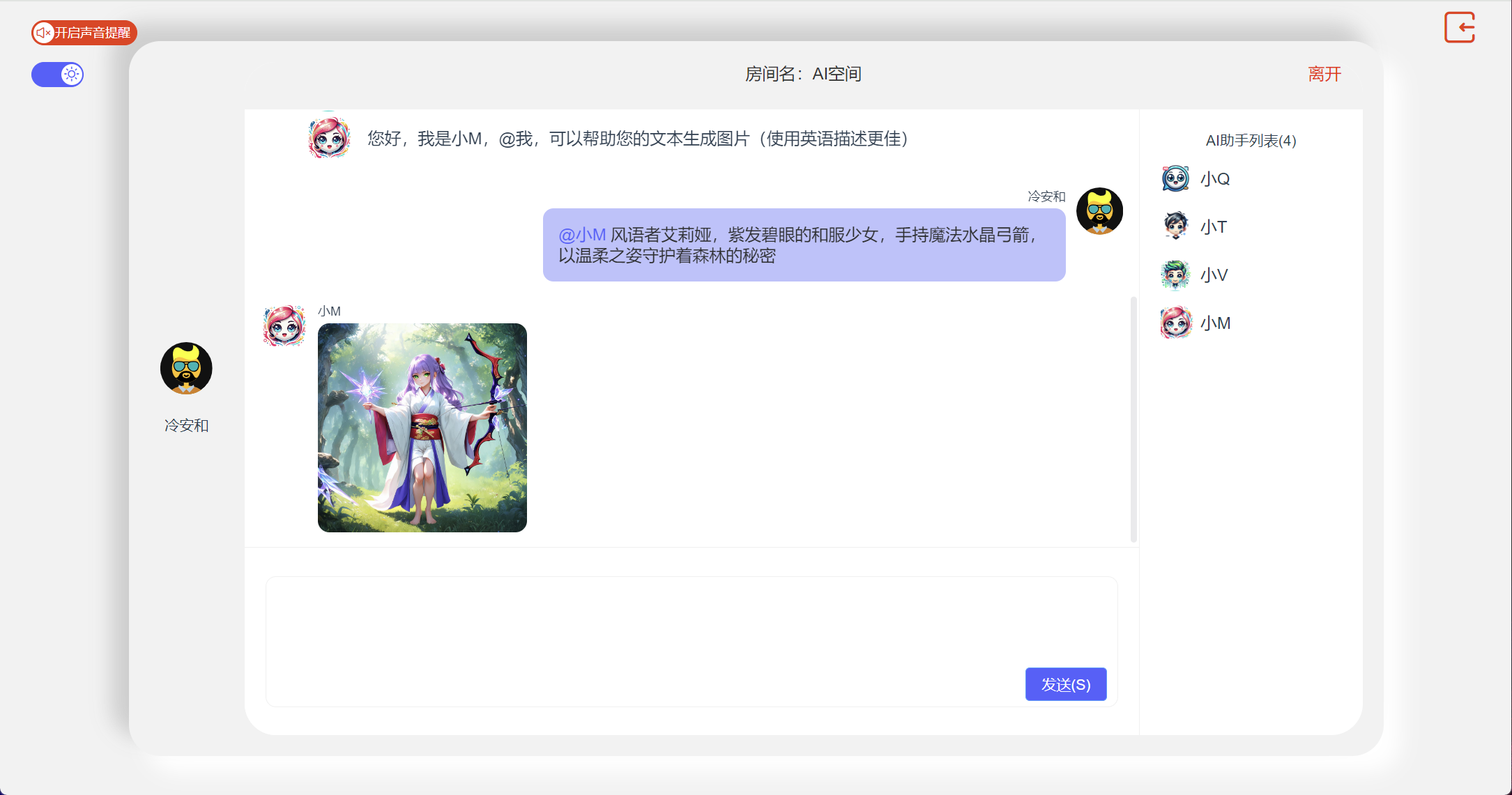
Task: Click 冷安和 sender label above the bubble
Action: (x=1046, y=196)
